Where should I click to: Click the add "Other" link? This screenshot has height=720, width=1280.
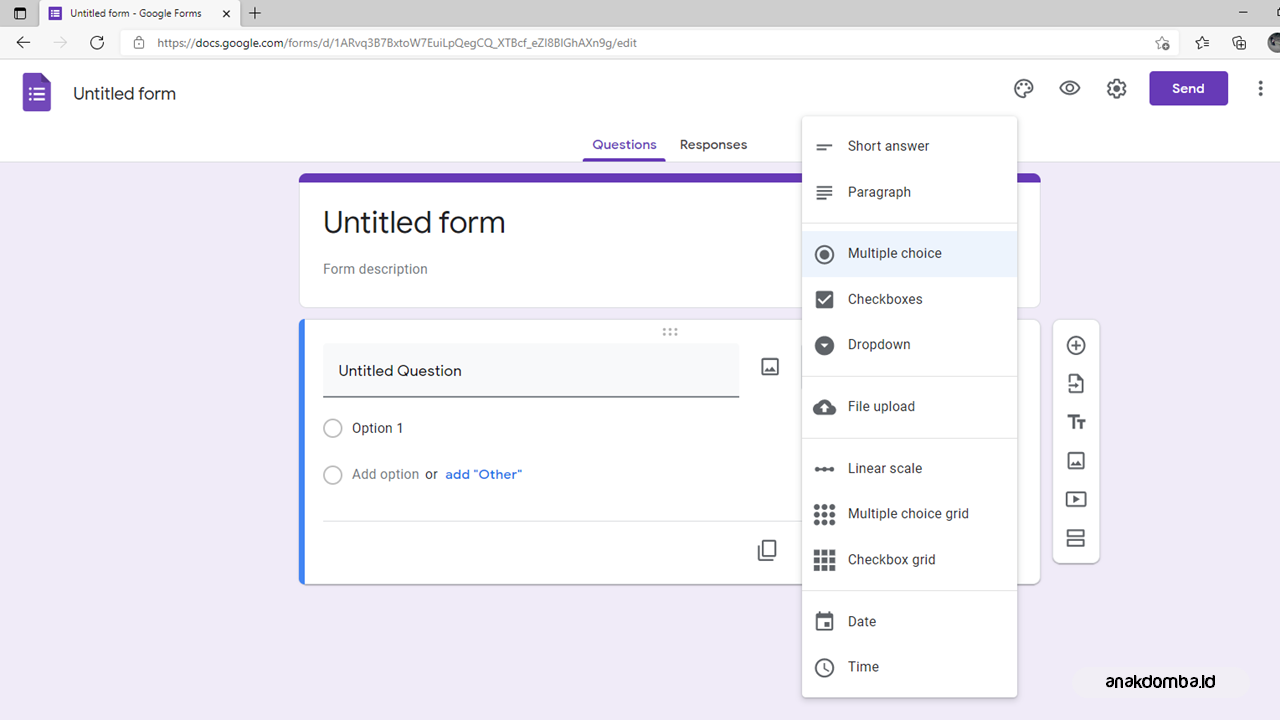pyautogui.click(x=483, y=475)
